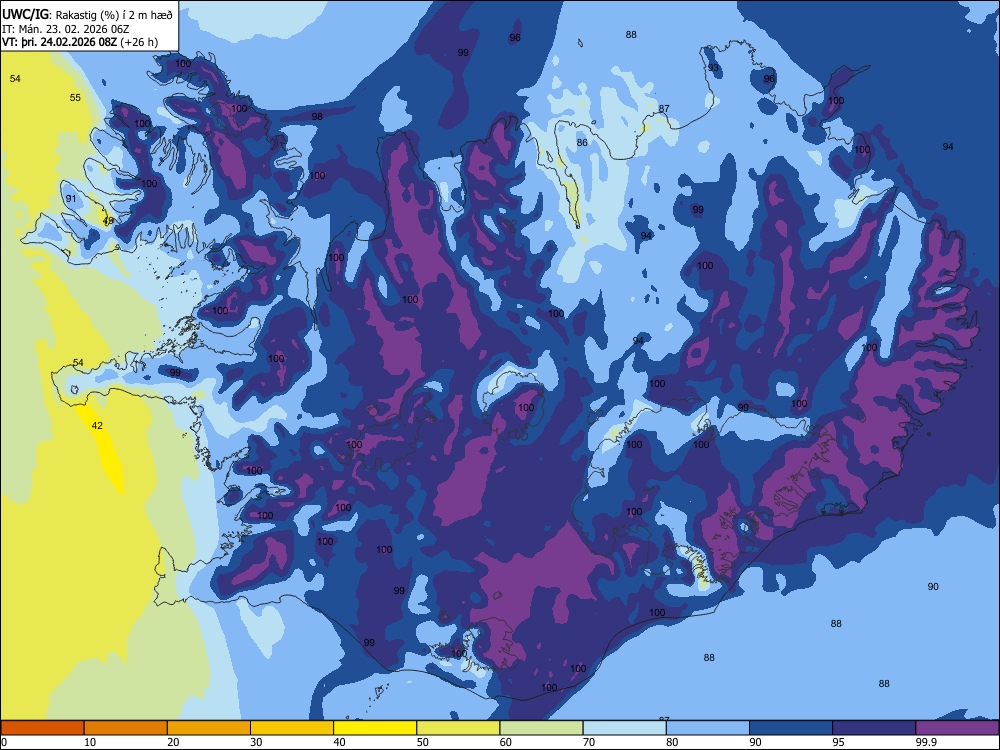Select the dark indigo 95–99.9 legend swatch
This screenshot has width=1000, height=750.
(x=874, y=728)
